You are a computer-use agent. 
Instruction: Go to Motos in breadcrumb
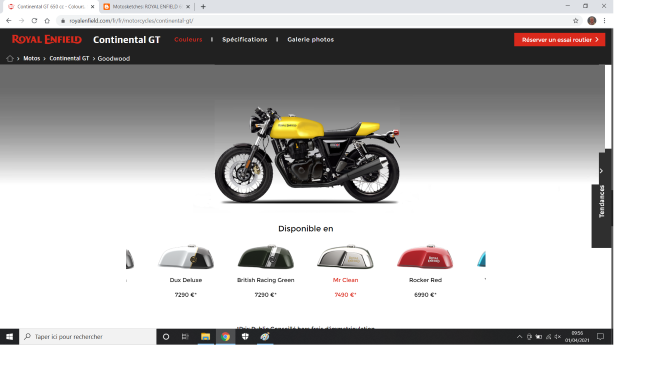click(31, 59)
